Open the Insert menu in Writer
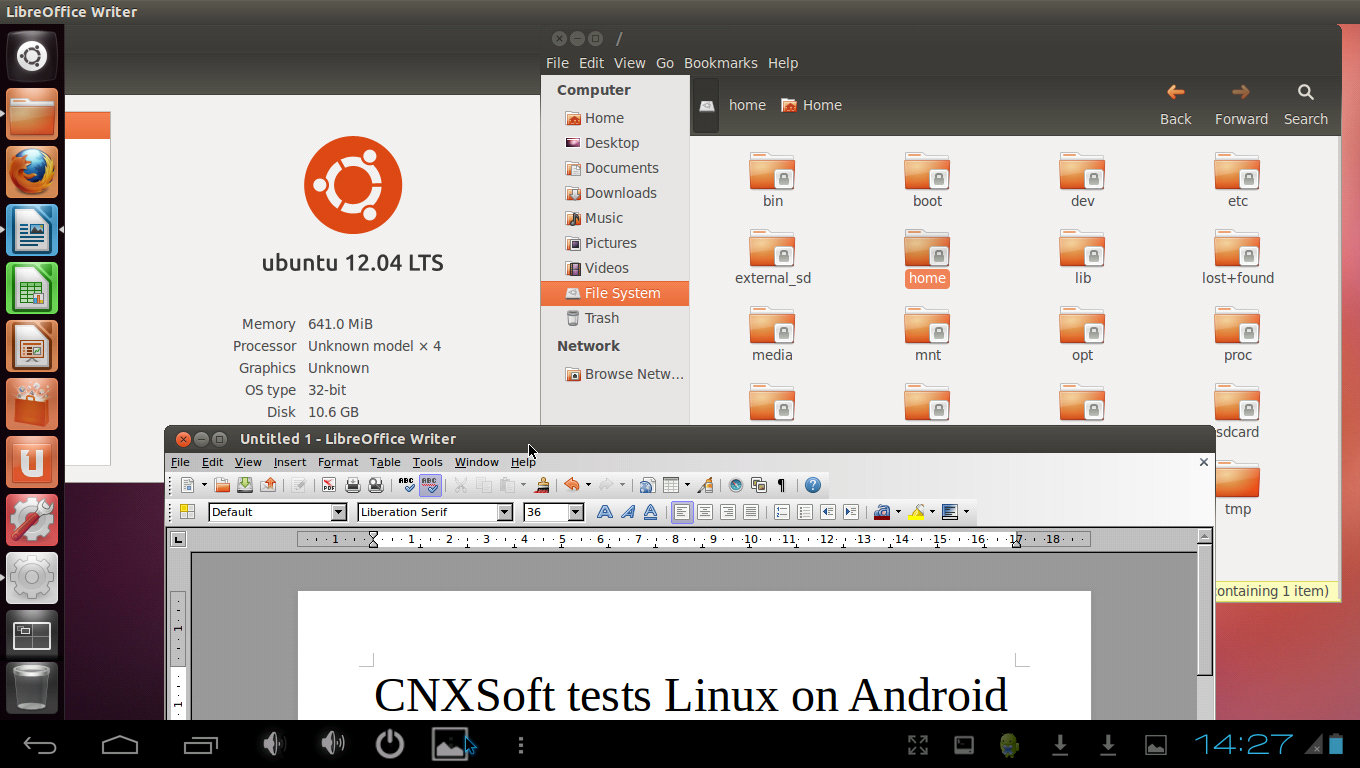The height and width of the screenshot is (768, 1360). pyautogui.click(x=290, y=462)
